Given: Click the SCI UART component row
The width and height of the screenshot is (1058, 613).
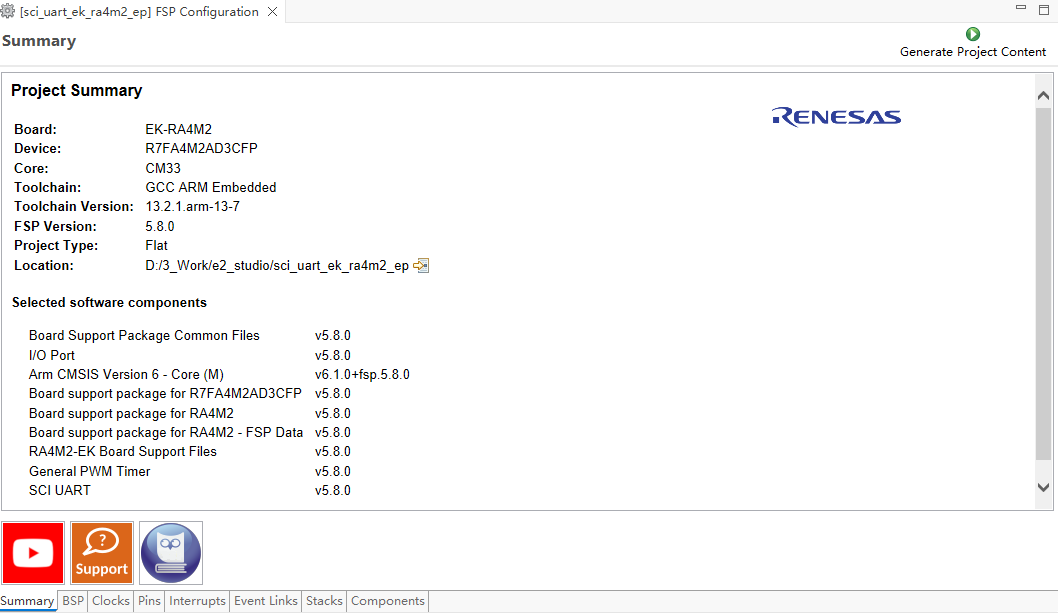Looking at the screenshot, I should 190,491.
